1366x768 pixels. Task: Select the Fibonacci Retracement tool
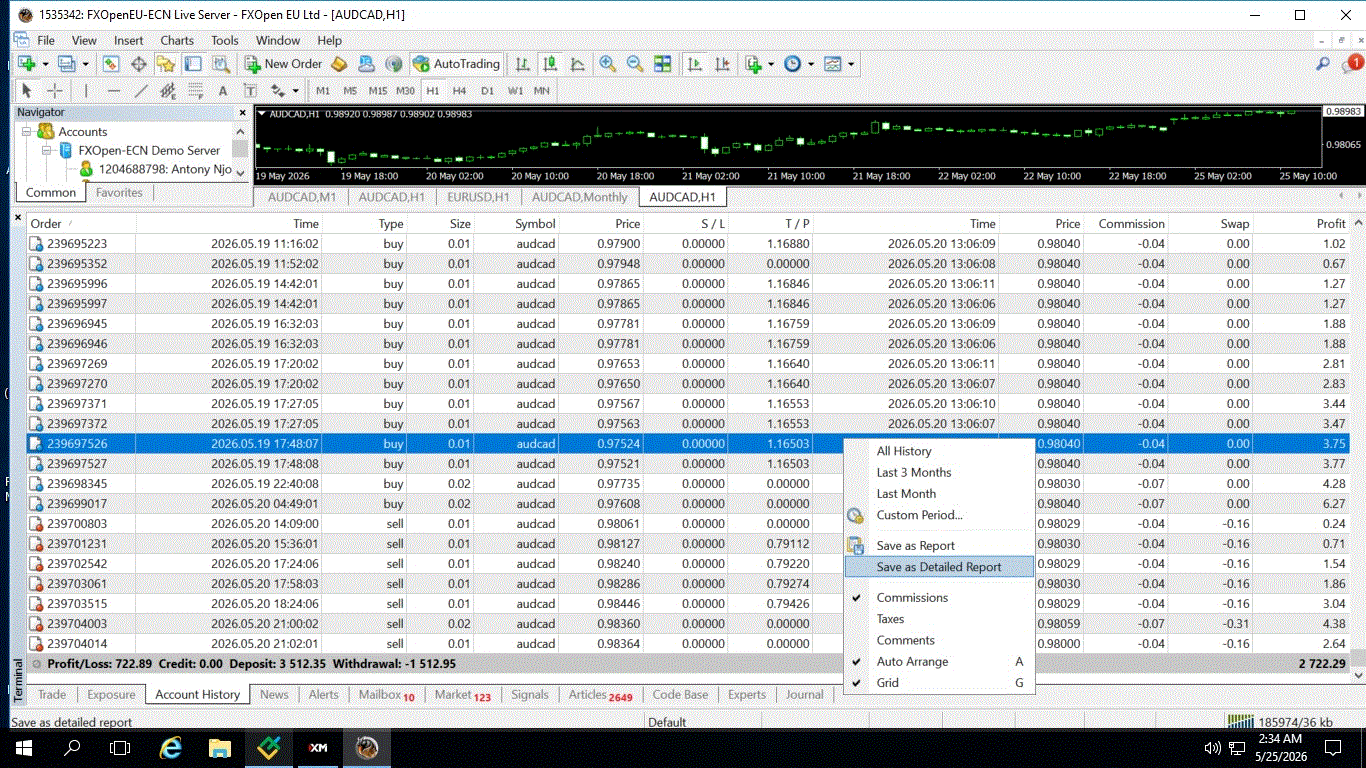(195, 90)
